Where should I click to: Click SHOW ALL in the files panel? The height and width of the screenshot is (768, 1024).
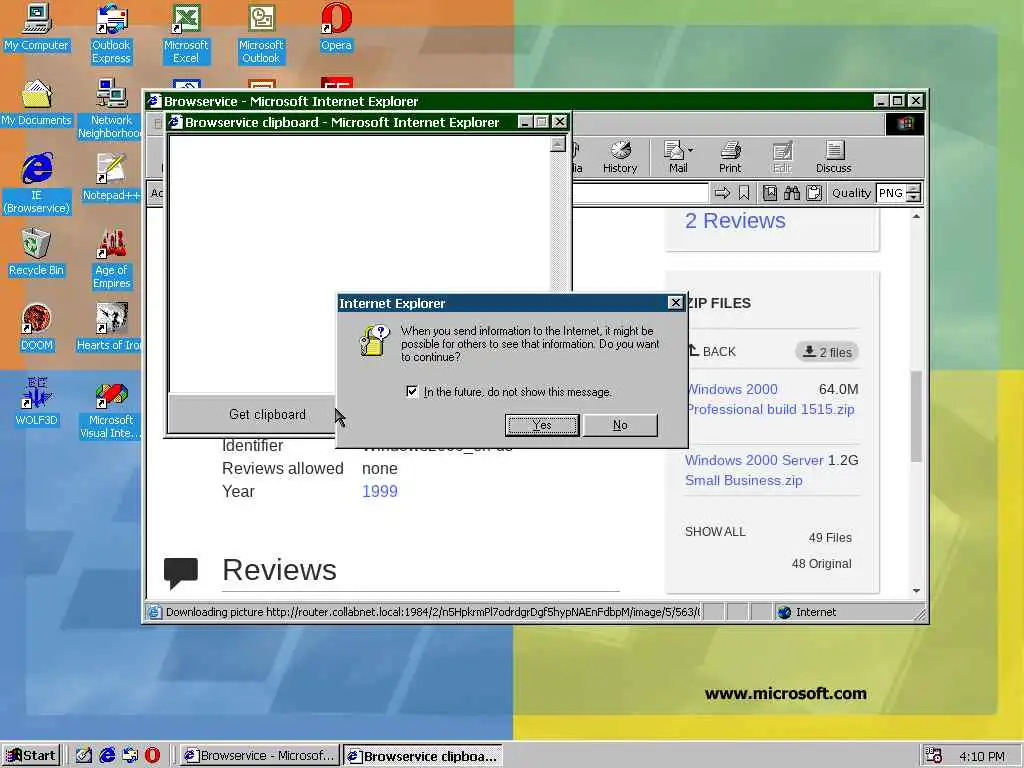point(715,532)
